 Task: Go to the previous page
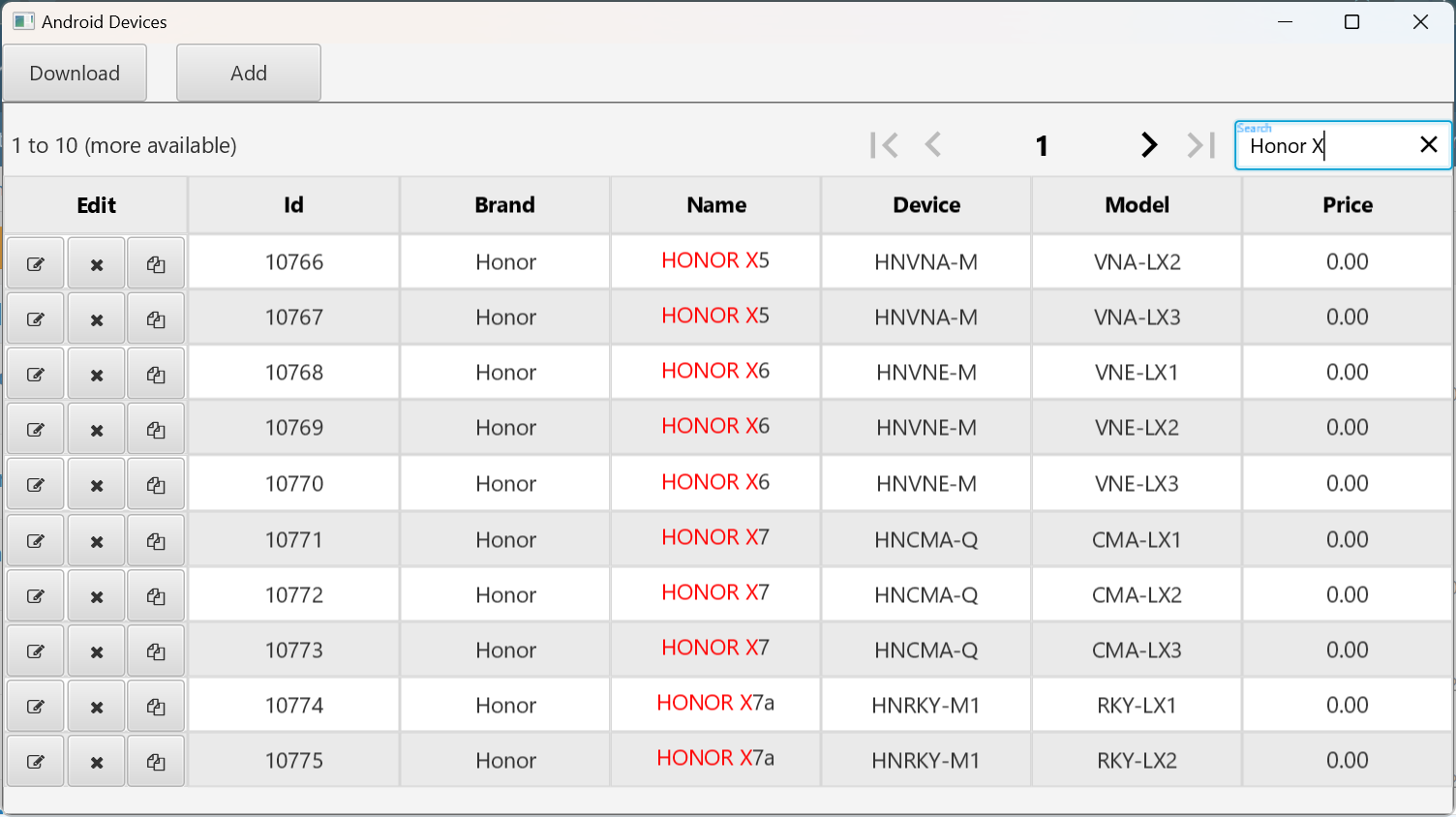pyautogui.click(x=933, y=145)
